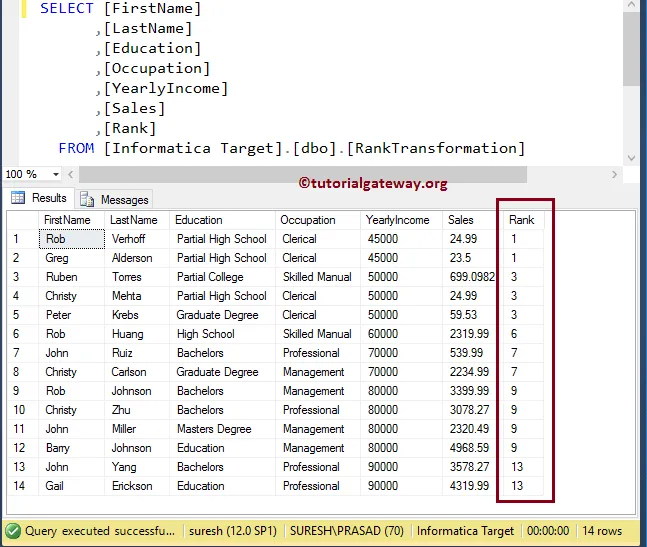This screenshot has width=647, height=547.
Task: Click the Erickson last name cell
Action: 137,486
